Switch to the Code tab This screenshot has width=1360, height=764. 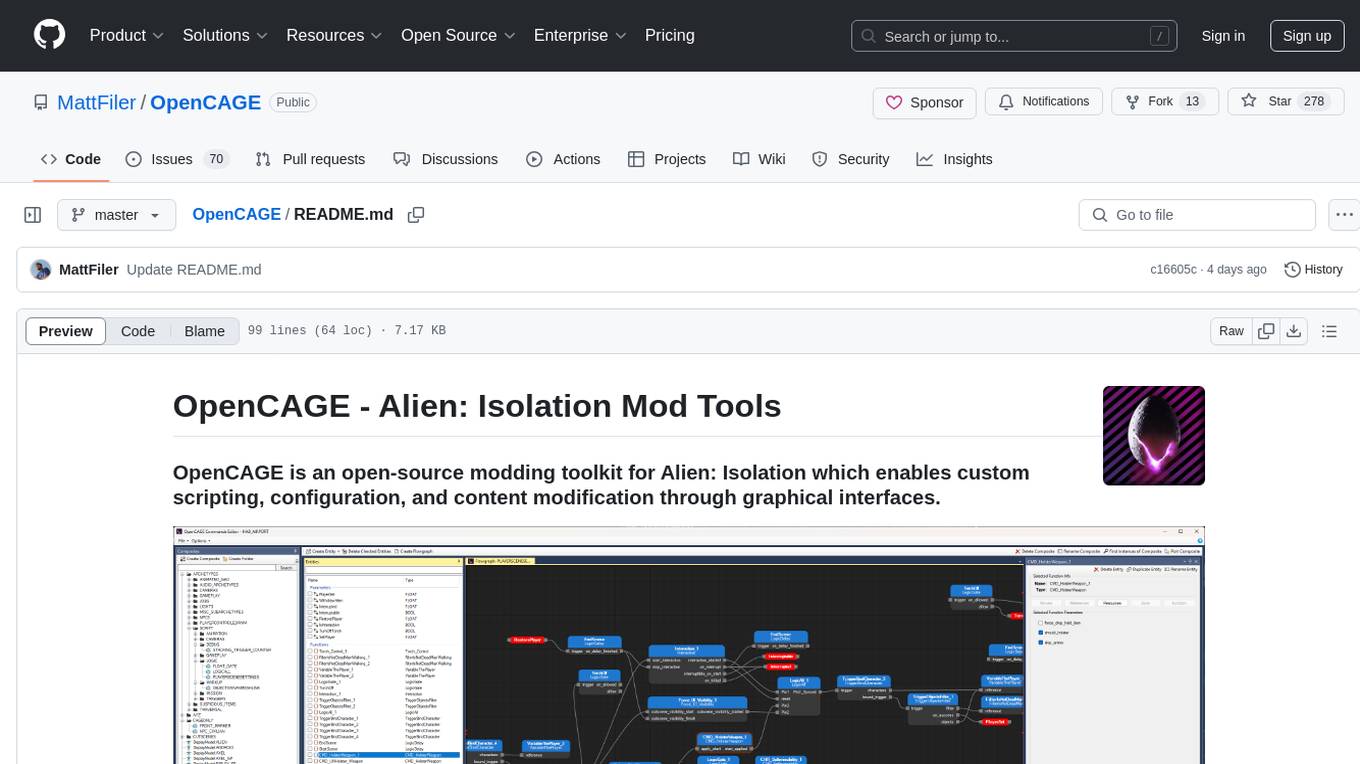[x=71, y=159]
